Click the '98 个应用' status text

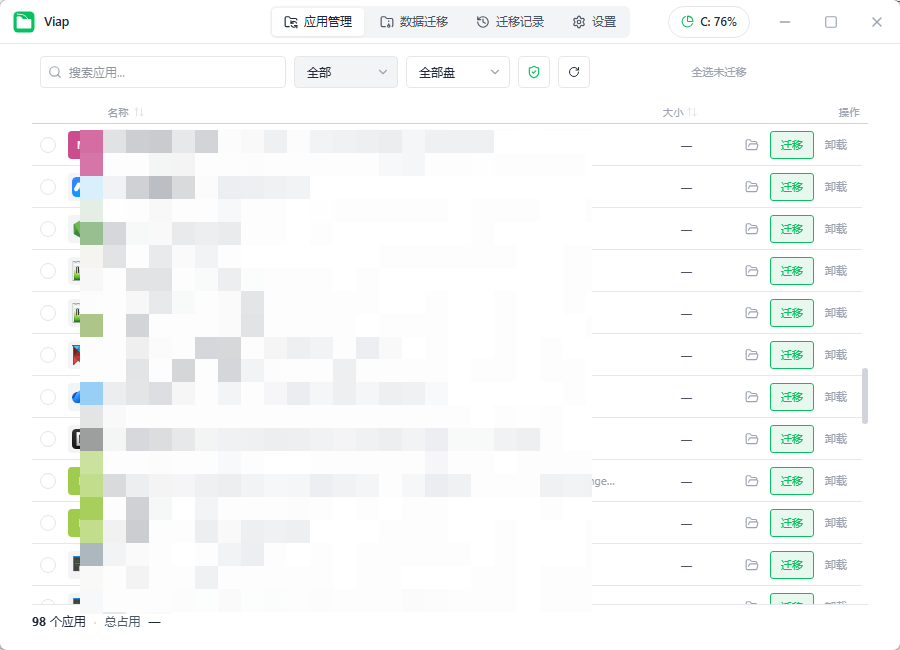tap(59, 622)
